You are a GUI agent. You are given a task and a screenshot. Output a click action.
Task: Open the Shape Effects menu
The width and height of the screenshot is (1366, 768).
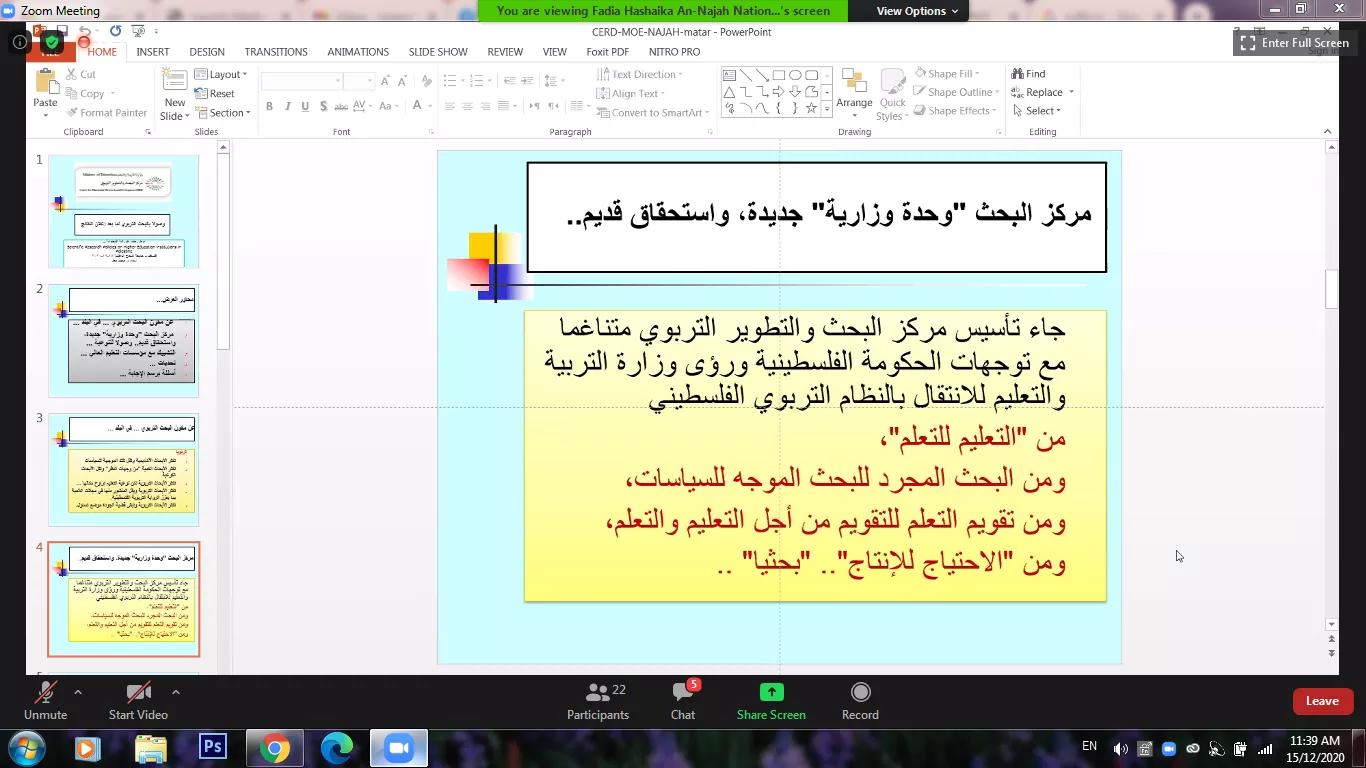point(954,112)
